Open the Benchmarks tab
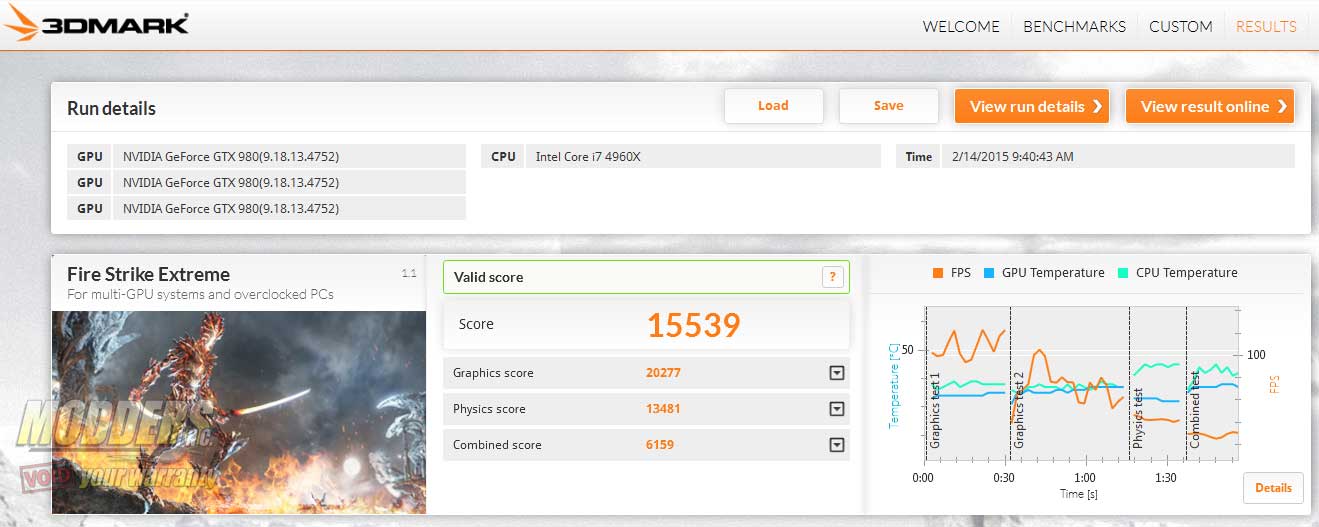 [1074, 26]
